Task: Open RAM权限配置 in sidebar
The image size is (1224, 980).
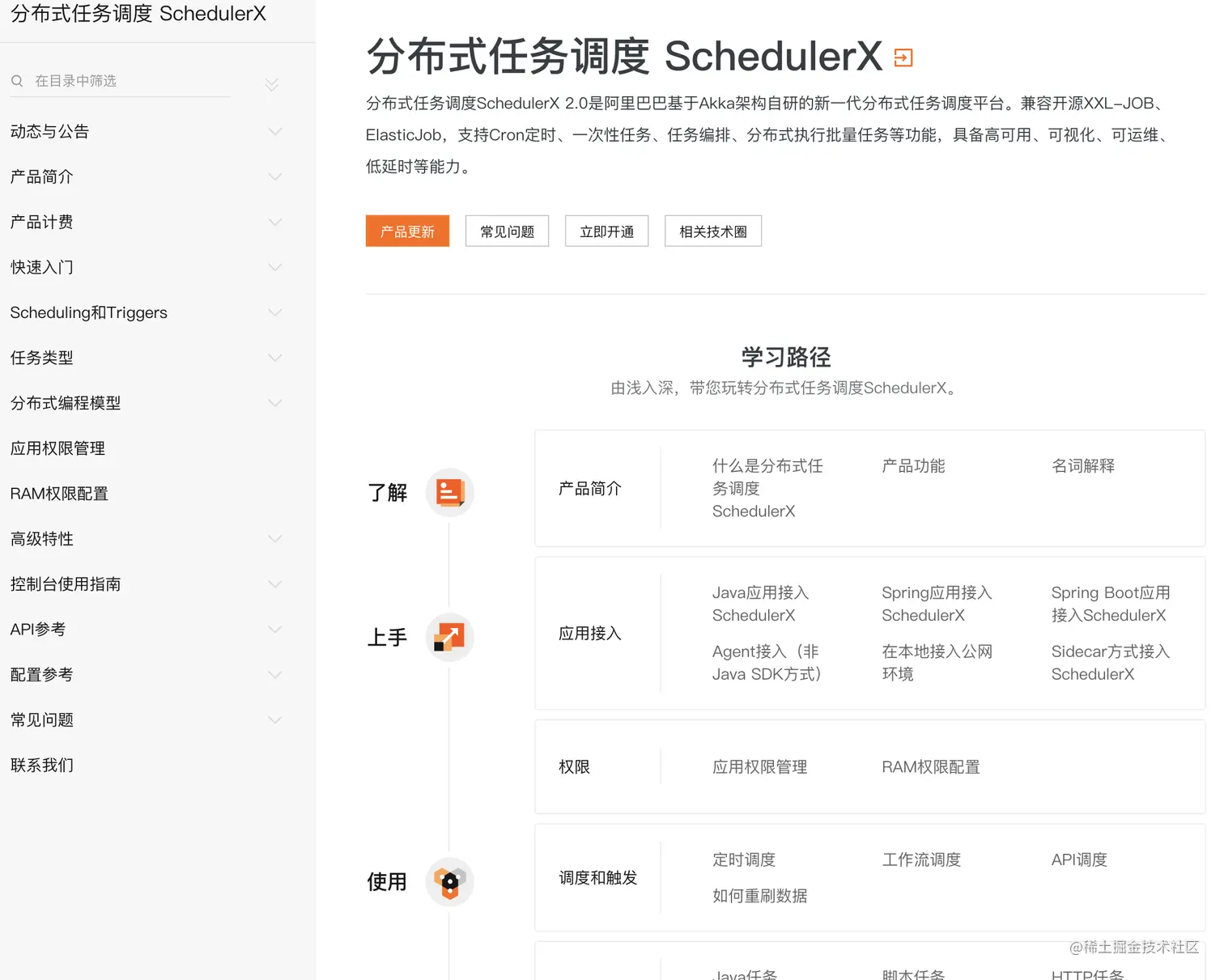Action: (x=59, y=494)
